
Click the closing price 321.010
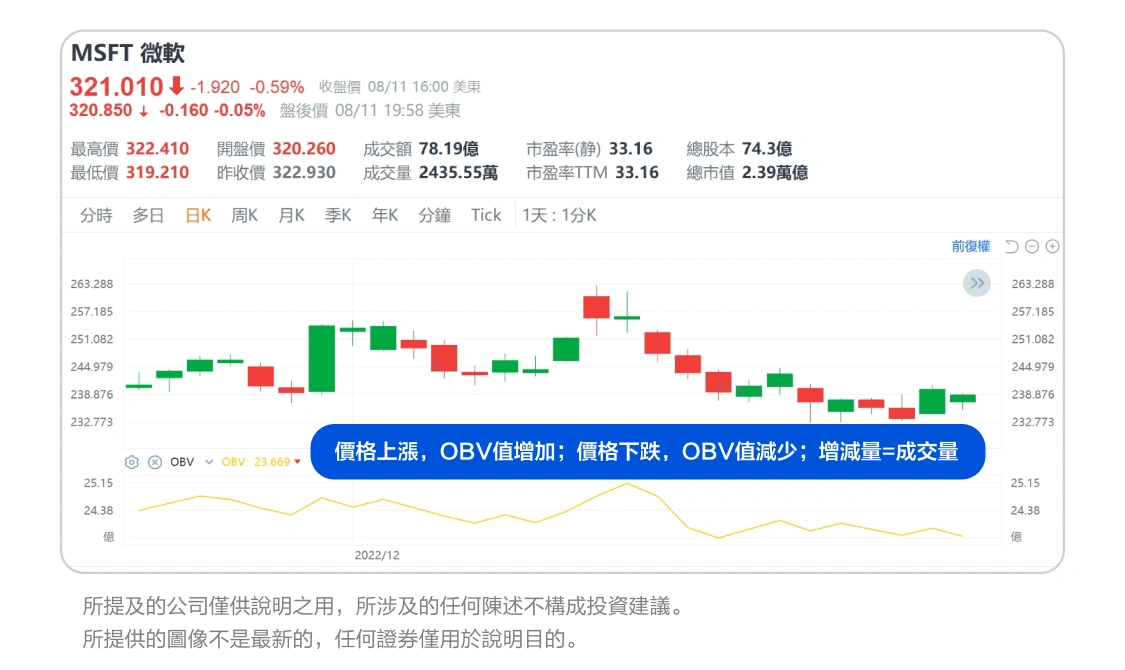coord(116,87)
